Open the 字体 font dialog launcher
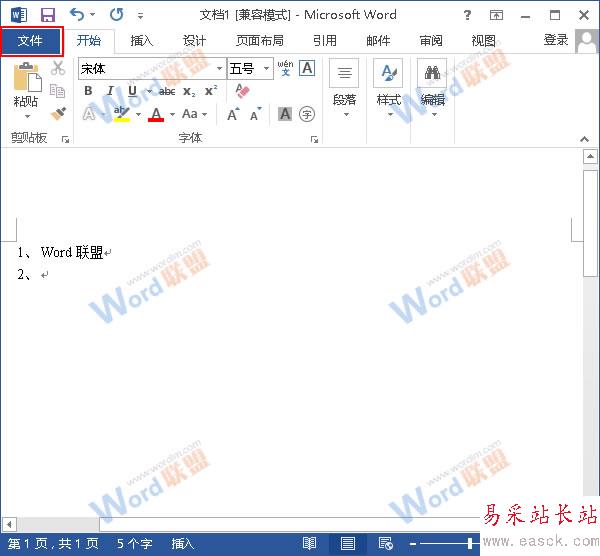The image size is (600, 556). tap(315, 140)
